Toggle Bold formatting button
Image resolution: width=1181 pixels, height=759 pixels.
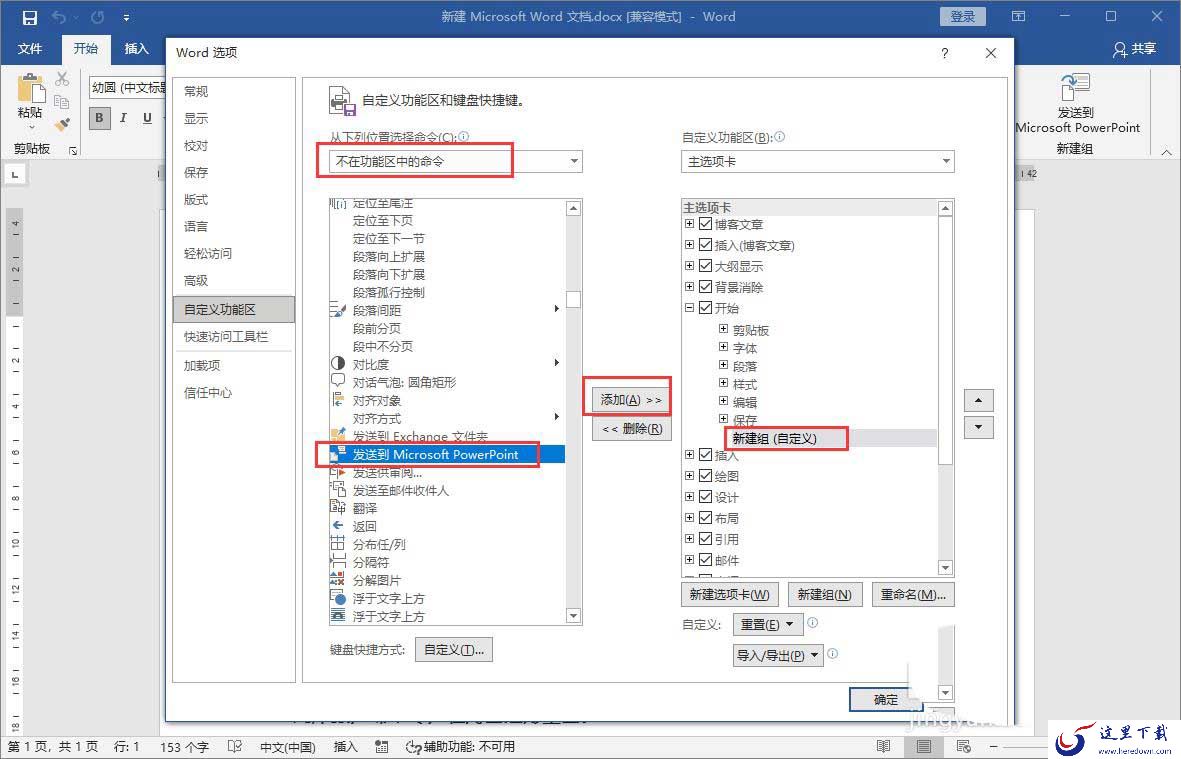(x=99, y=118)
